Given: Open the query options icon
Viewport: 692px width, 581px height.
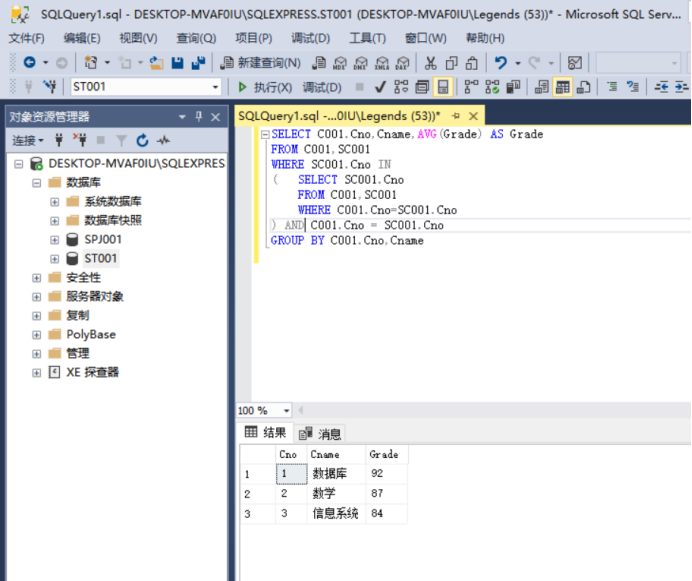Looking at the screenshot, I should [x=422, y=87].
